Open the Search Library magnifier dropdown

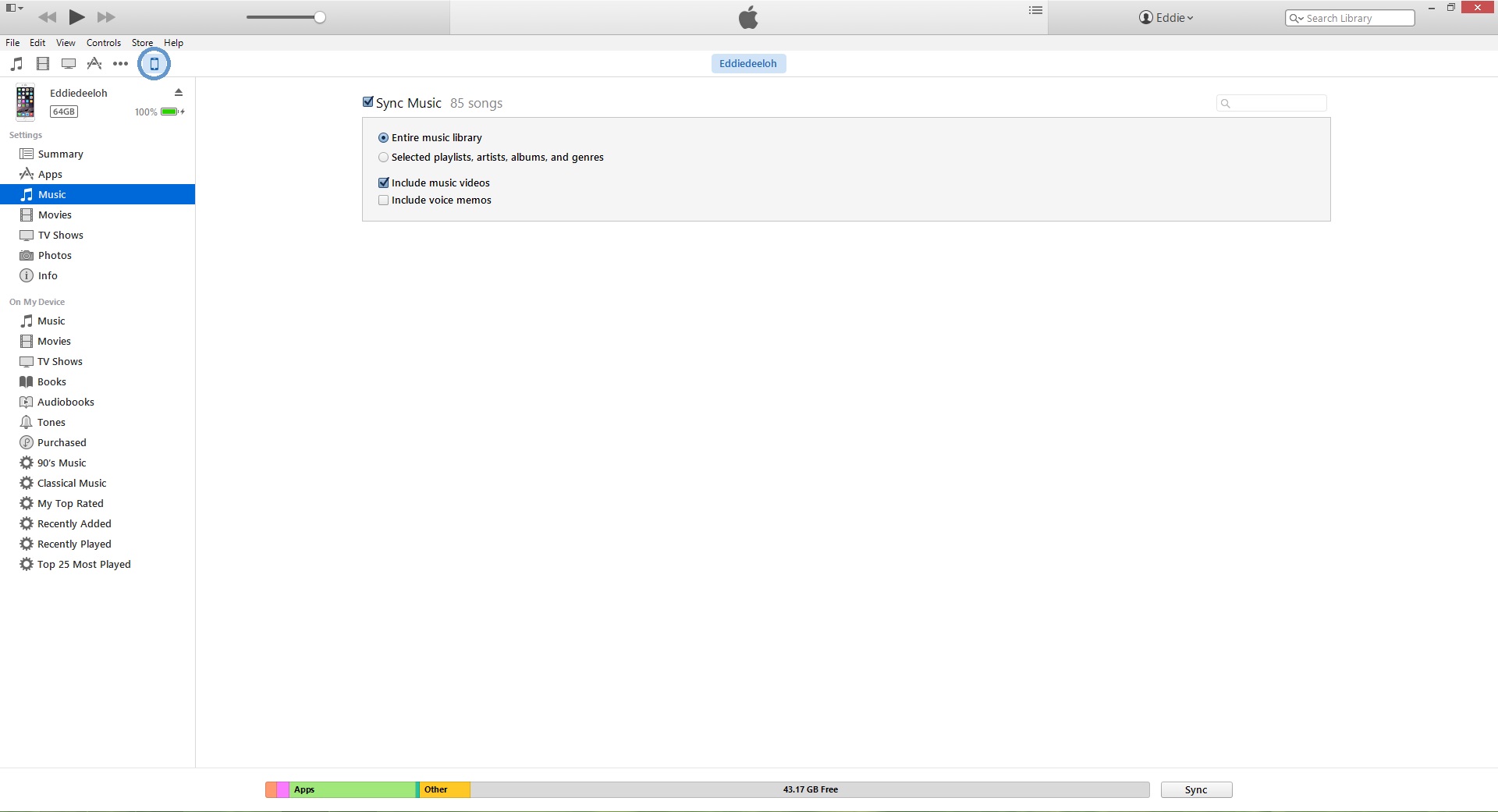pyautogui.click(x=1296, y=19)
